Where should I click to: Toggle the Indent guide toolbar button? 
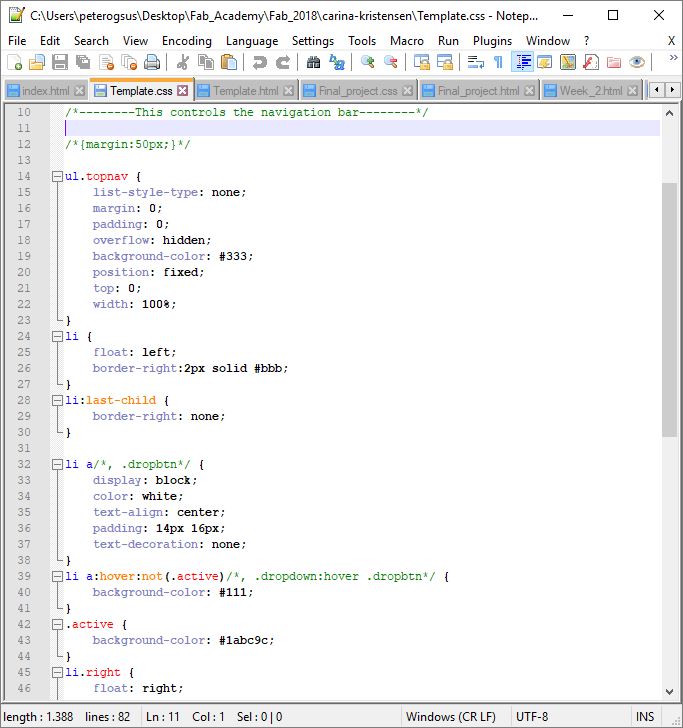521,63
